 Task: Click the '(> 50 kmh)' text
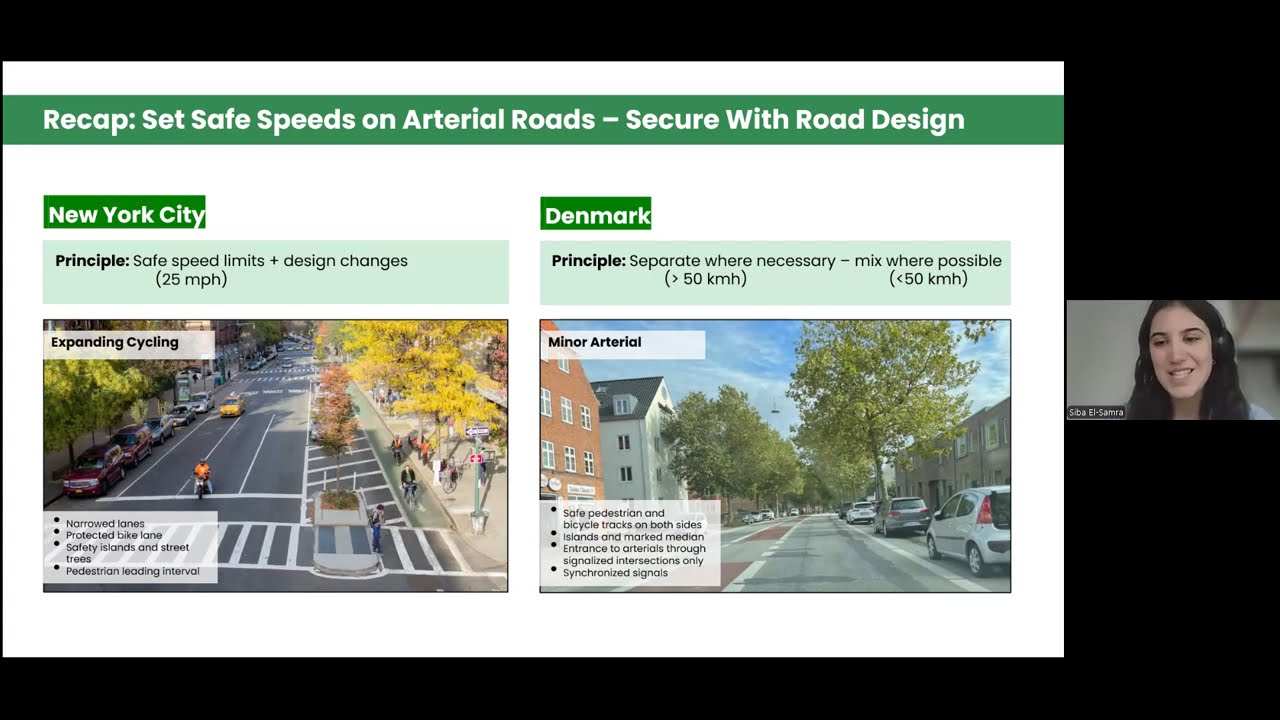coord(705,280)
